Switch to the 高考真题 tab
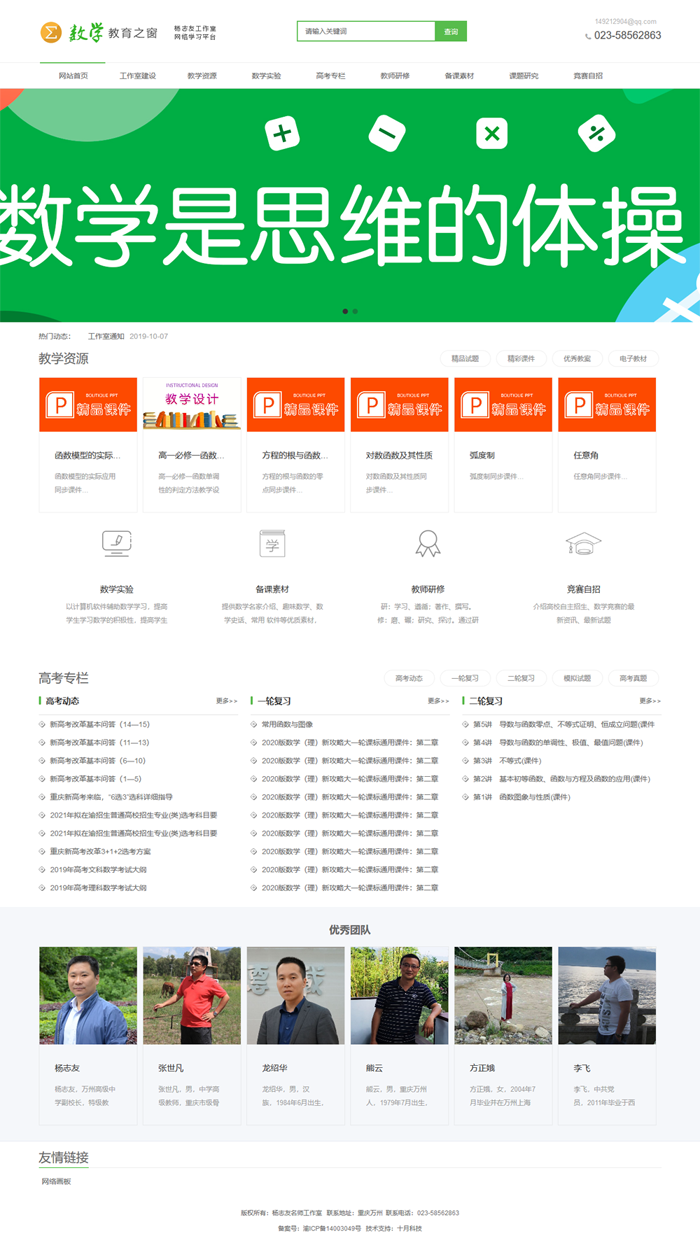This screenshot has width=700, height=1252. pyautogui.click(x=633, y=678)
